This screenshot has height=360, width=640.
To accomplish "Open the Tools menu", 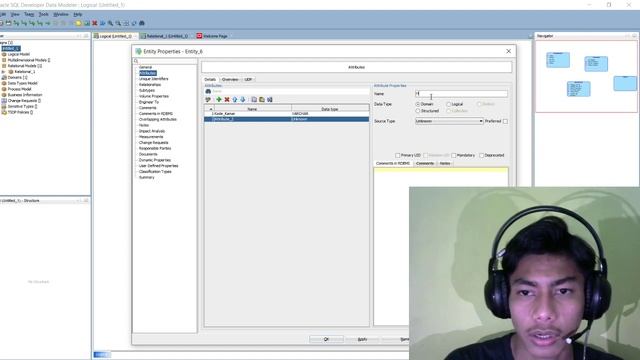I will pyautogui.click(x=44, y=14).
